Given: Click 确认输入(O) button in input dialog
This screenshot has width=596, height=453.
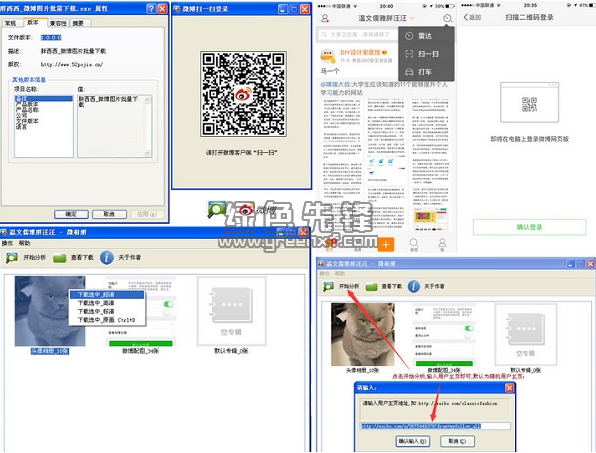Looking at the screenshot, I should pyautogui.click(x=412, y=441).
